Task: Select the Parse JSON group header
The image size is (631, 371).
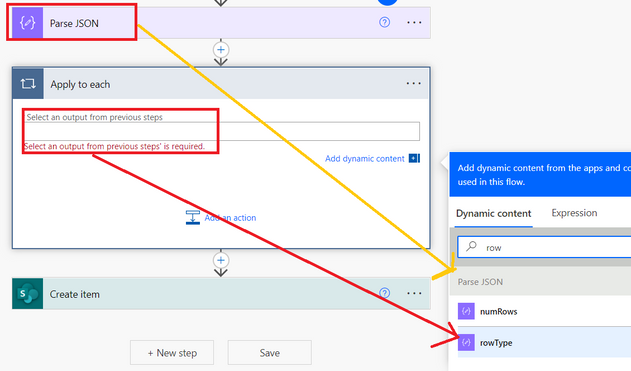Action: pos(540,282)
